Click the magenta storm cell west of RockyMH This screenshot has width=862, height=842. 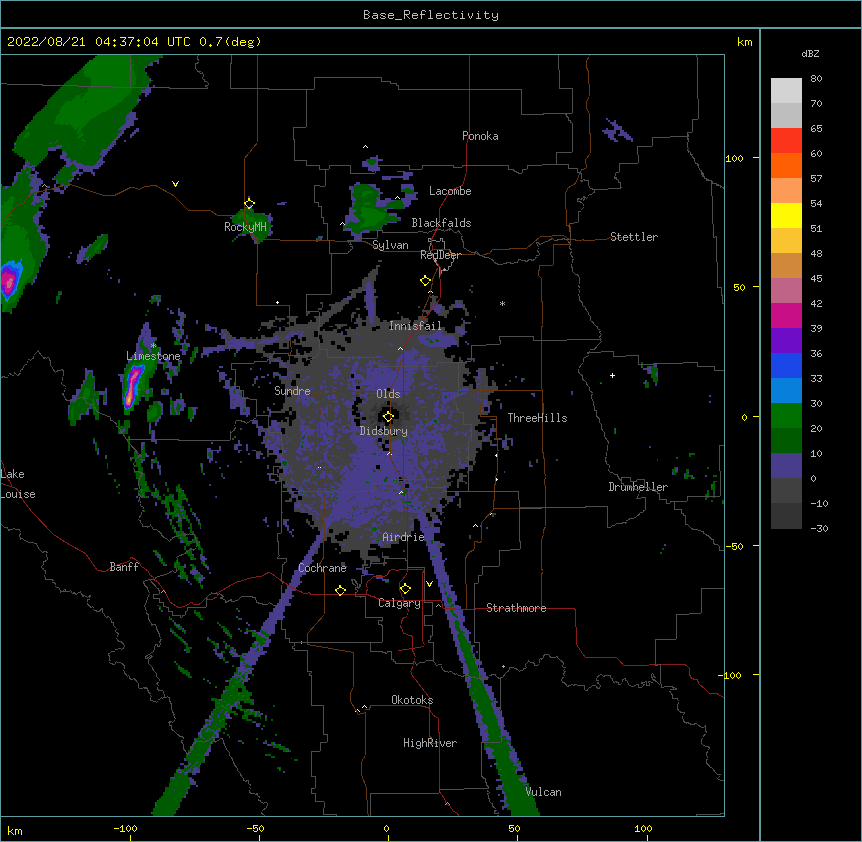9,281
